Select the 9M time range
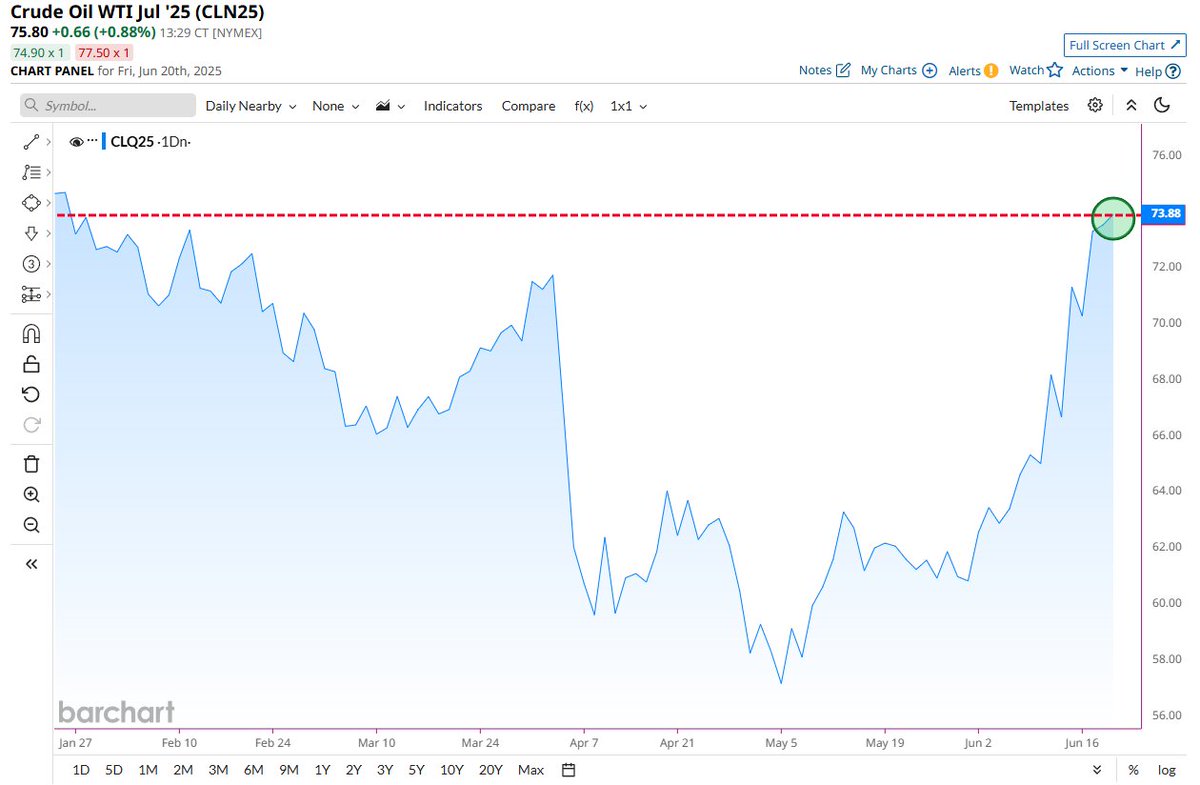The image size is (1200, 785). [289, 769]
